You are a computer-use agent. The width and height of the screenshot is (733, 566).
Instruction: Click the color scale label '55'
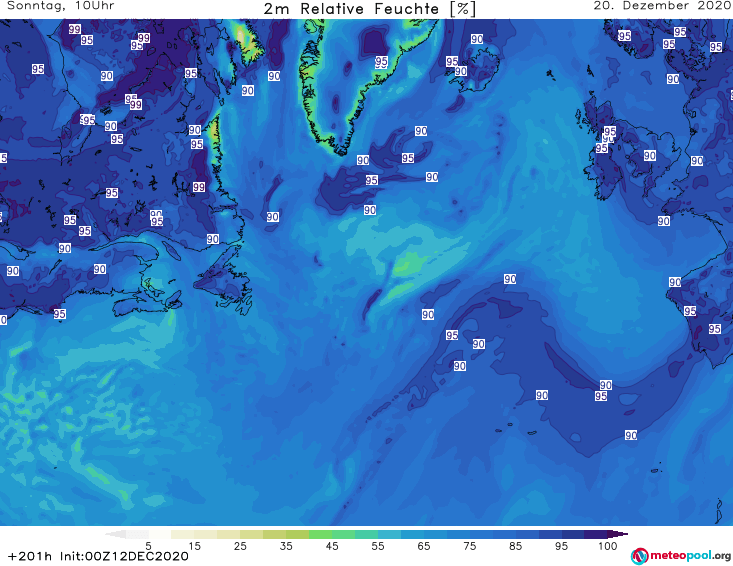tap(377, 546)
